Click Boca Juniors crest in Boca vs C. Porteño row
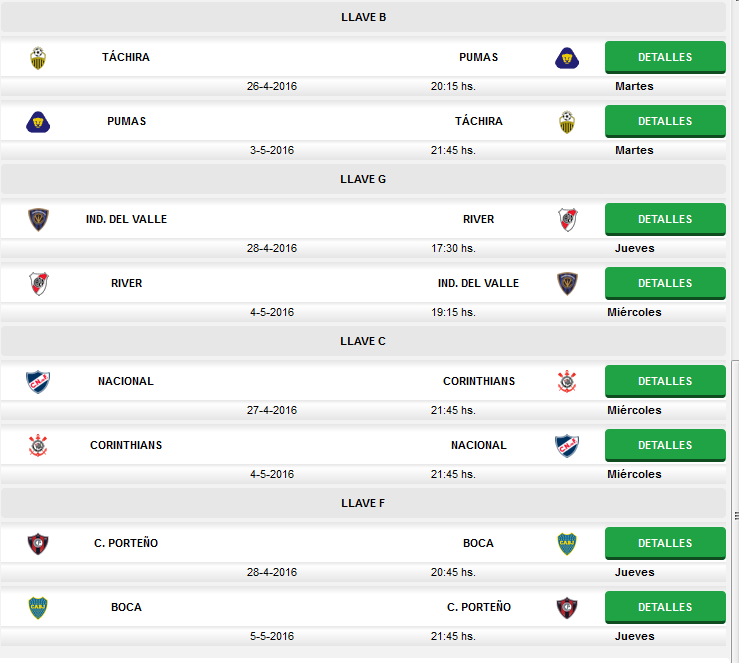 tap(38, 608)
